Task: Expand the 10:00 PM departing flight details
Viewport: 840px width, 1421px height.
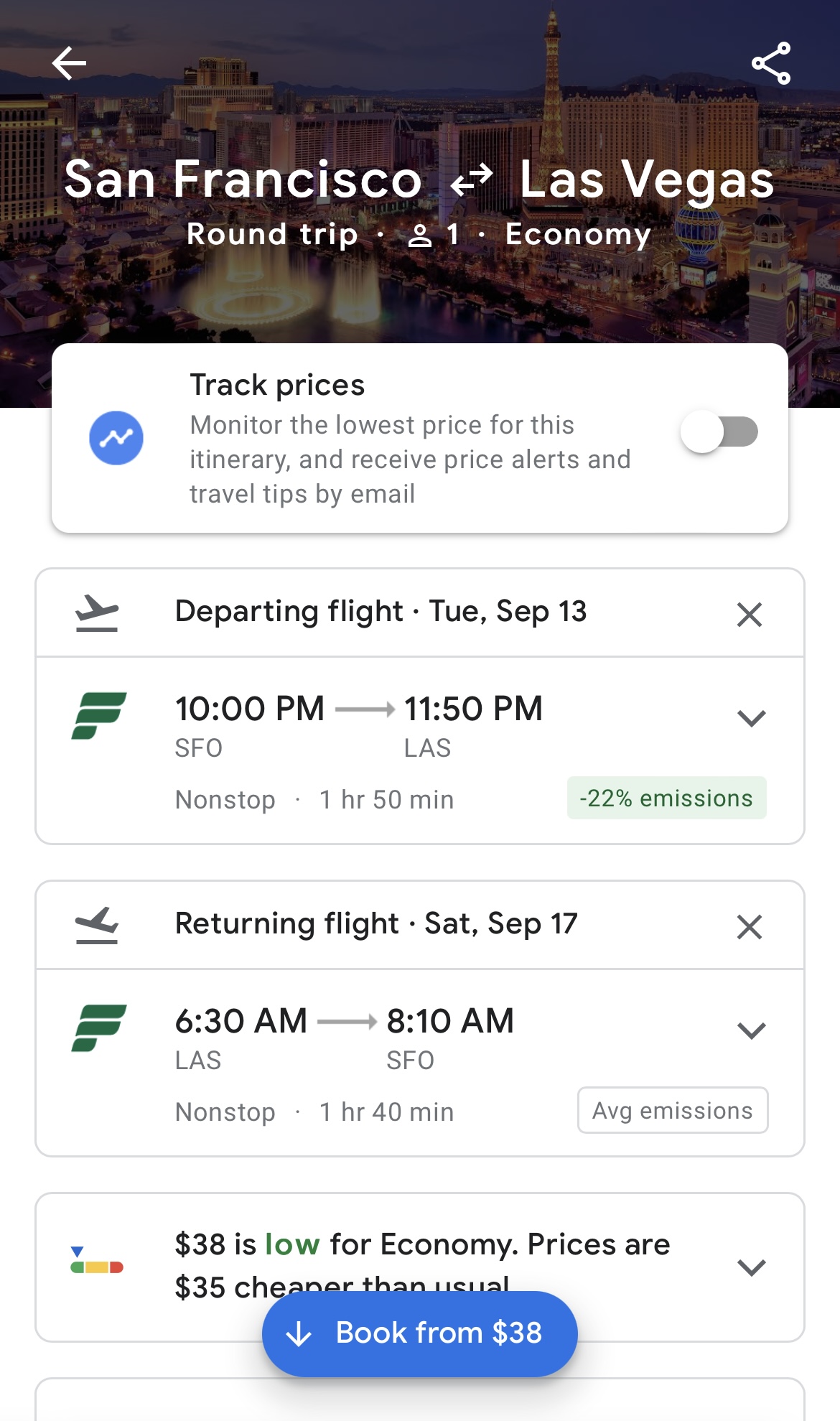Action: 752,718
